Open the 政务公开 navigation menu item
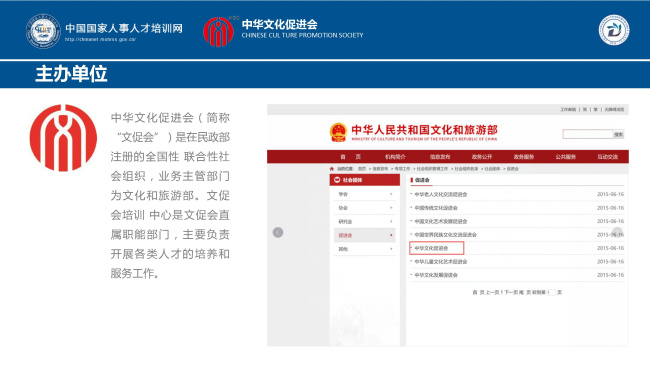Viewport: 650px width, 365px height. (482, 157)
